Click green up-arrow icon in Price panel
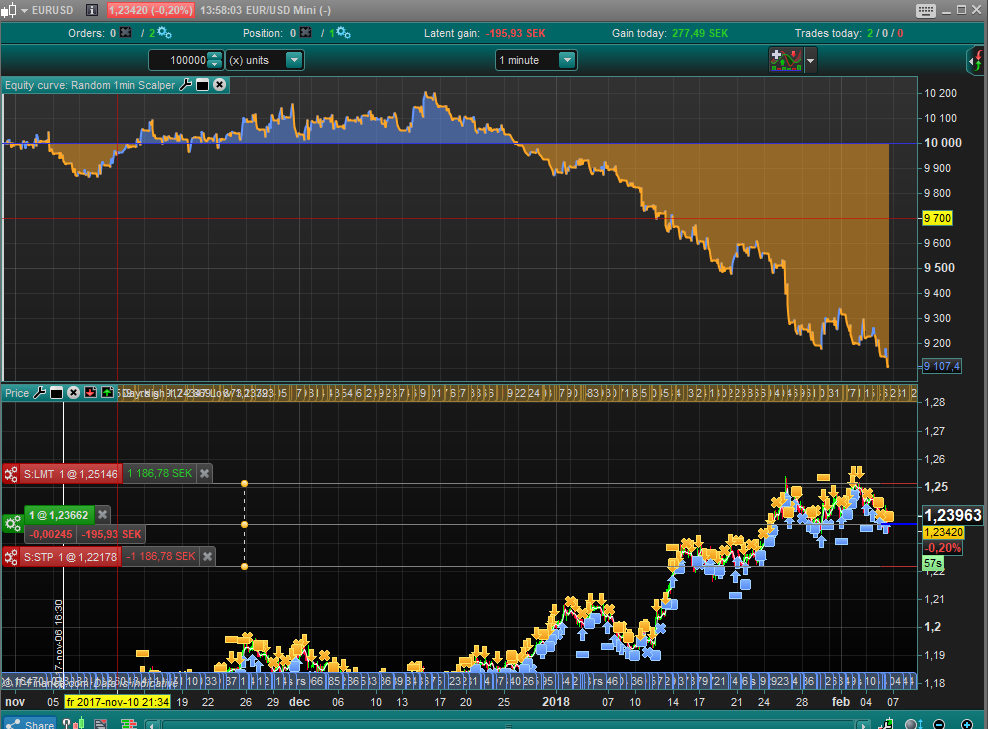The width and height of the screenshot is (988, 729). point(107,393)
